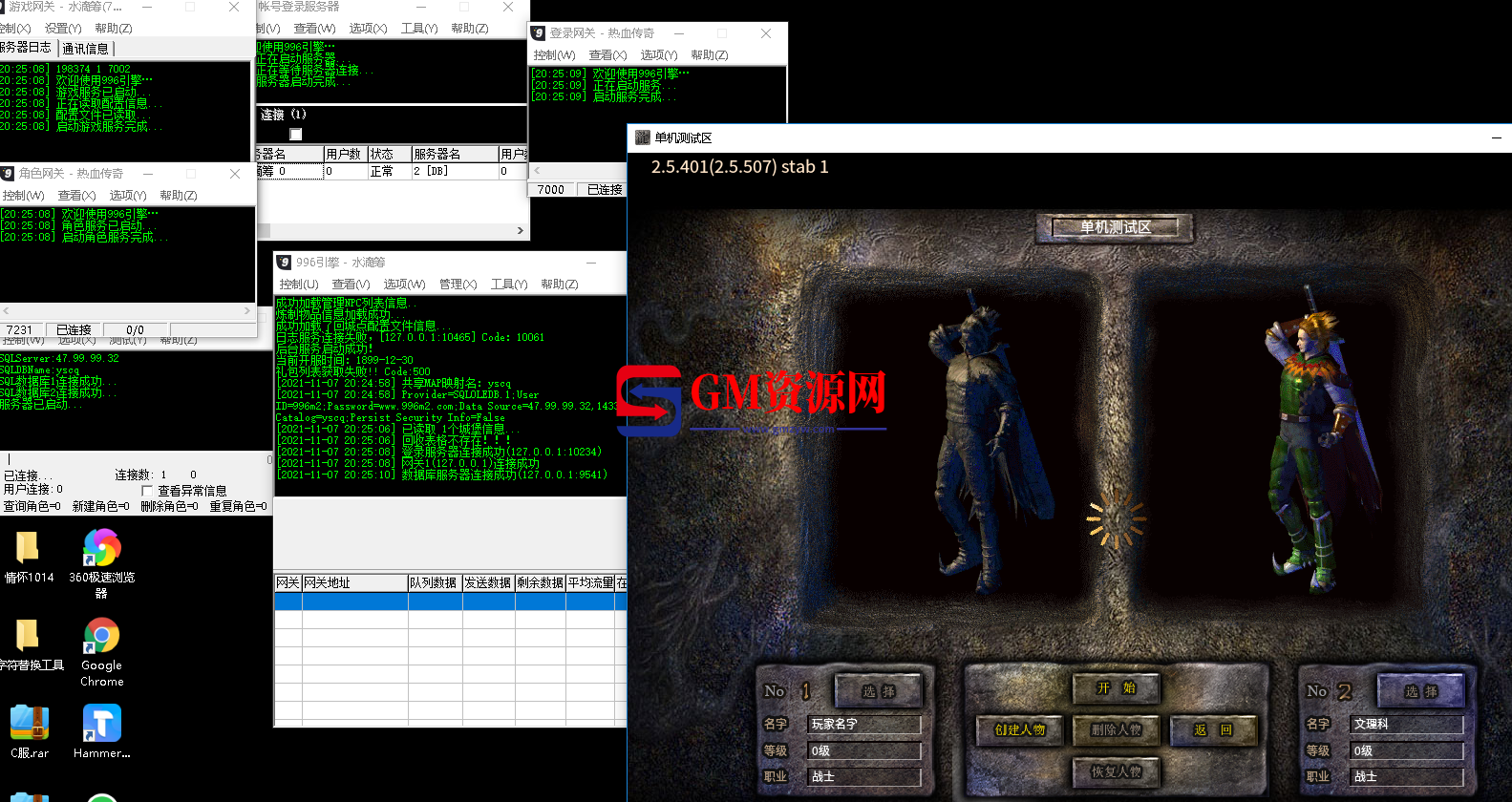This screenshot has width=1512, height=802.
Task: Click the 队列数据 column header
Action: 435,582
